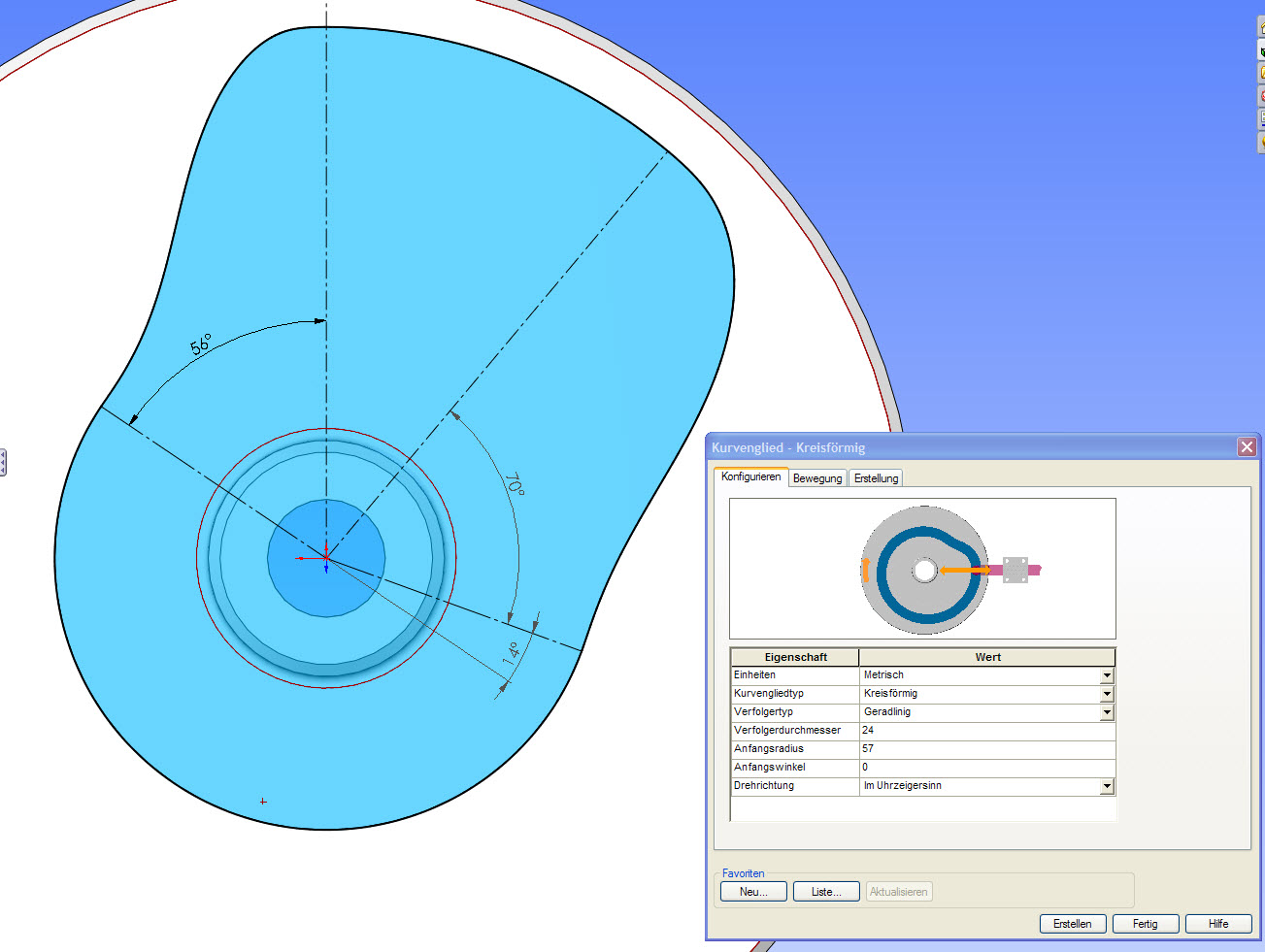Click the left panel splitter handle
The height and width of the screenshot is (952, 1265).
3,462
